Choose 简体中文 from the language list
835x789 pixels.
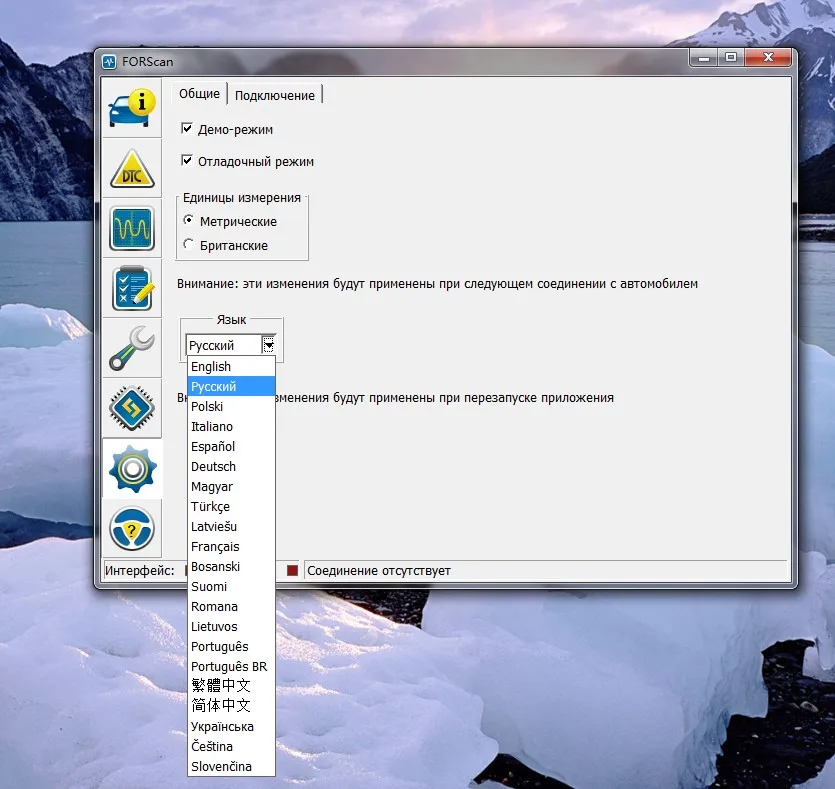231,706
